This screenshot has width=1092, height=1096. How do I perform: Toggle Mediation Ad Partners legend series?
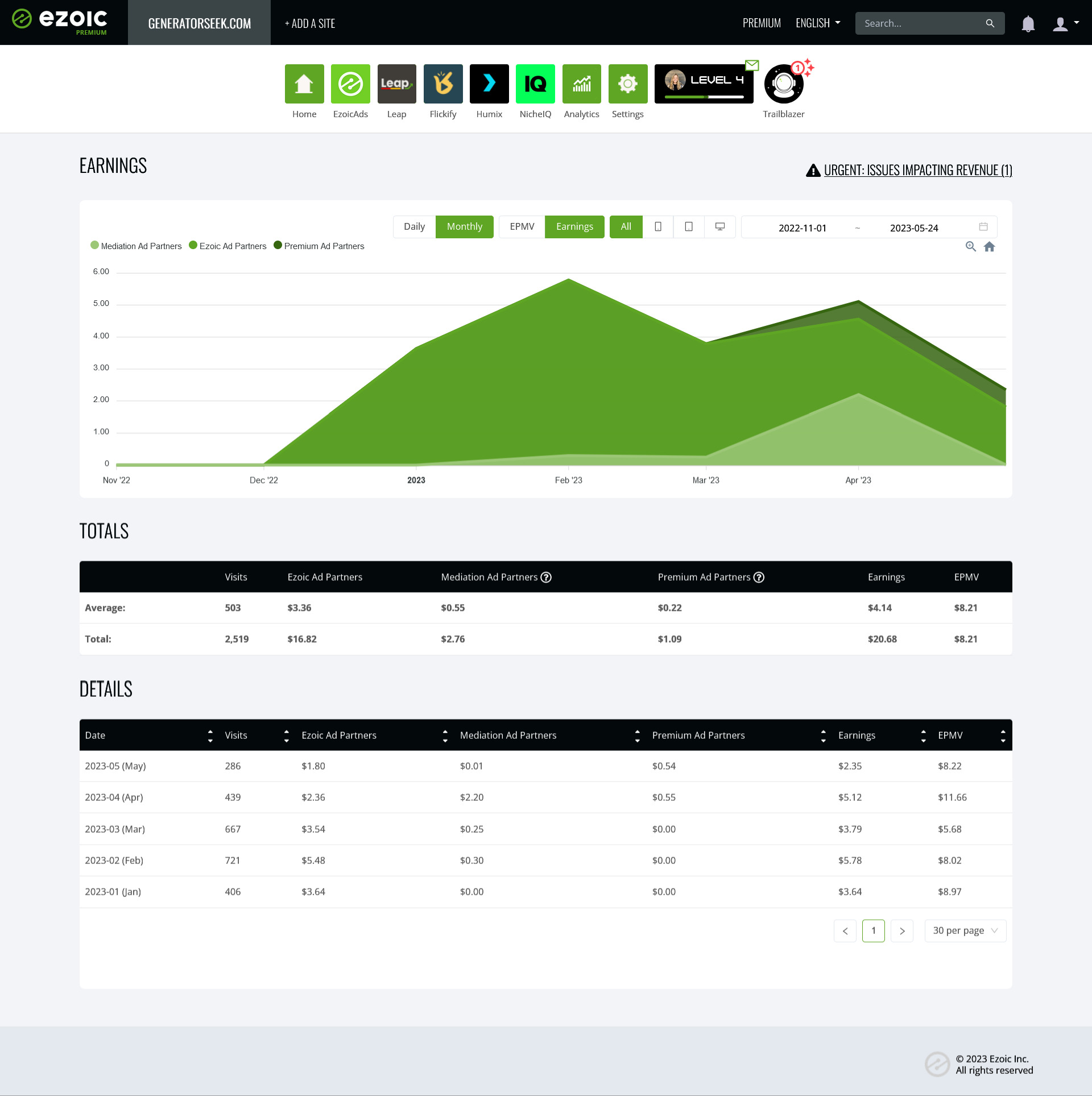(x=136, y=246)
